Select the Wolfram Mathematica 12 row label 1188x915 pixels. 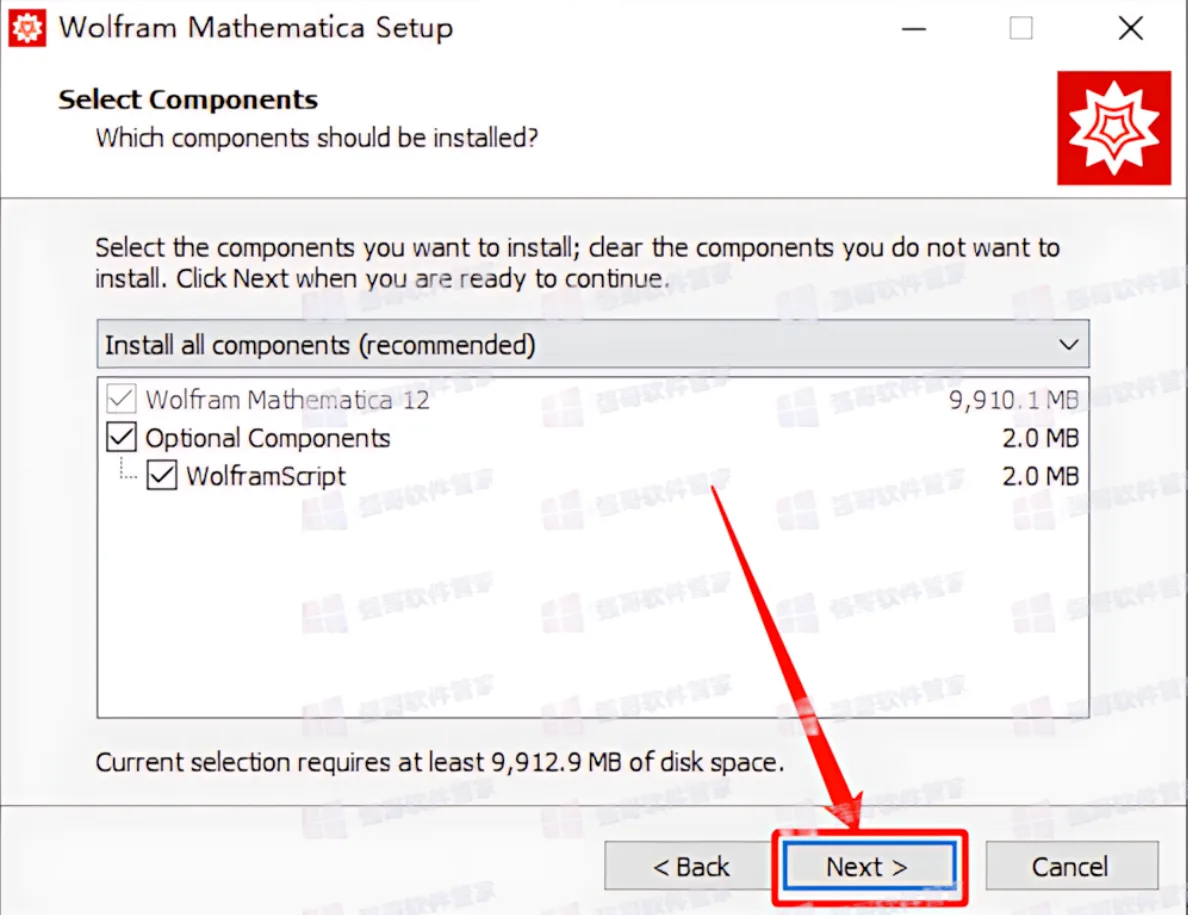point(287,399)
